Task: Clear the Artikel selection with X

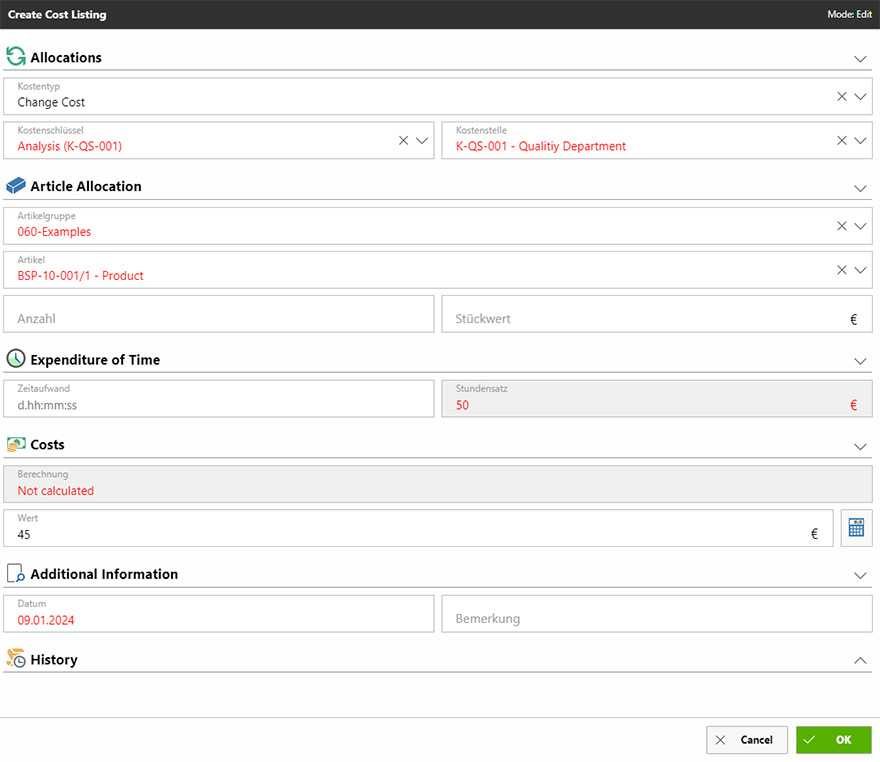Action: (x=842, y=270)
